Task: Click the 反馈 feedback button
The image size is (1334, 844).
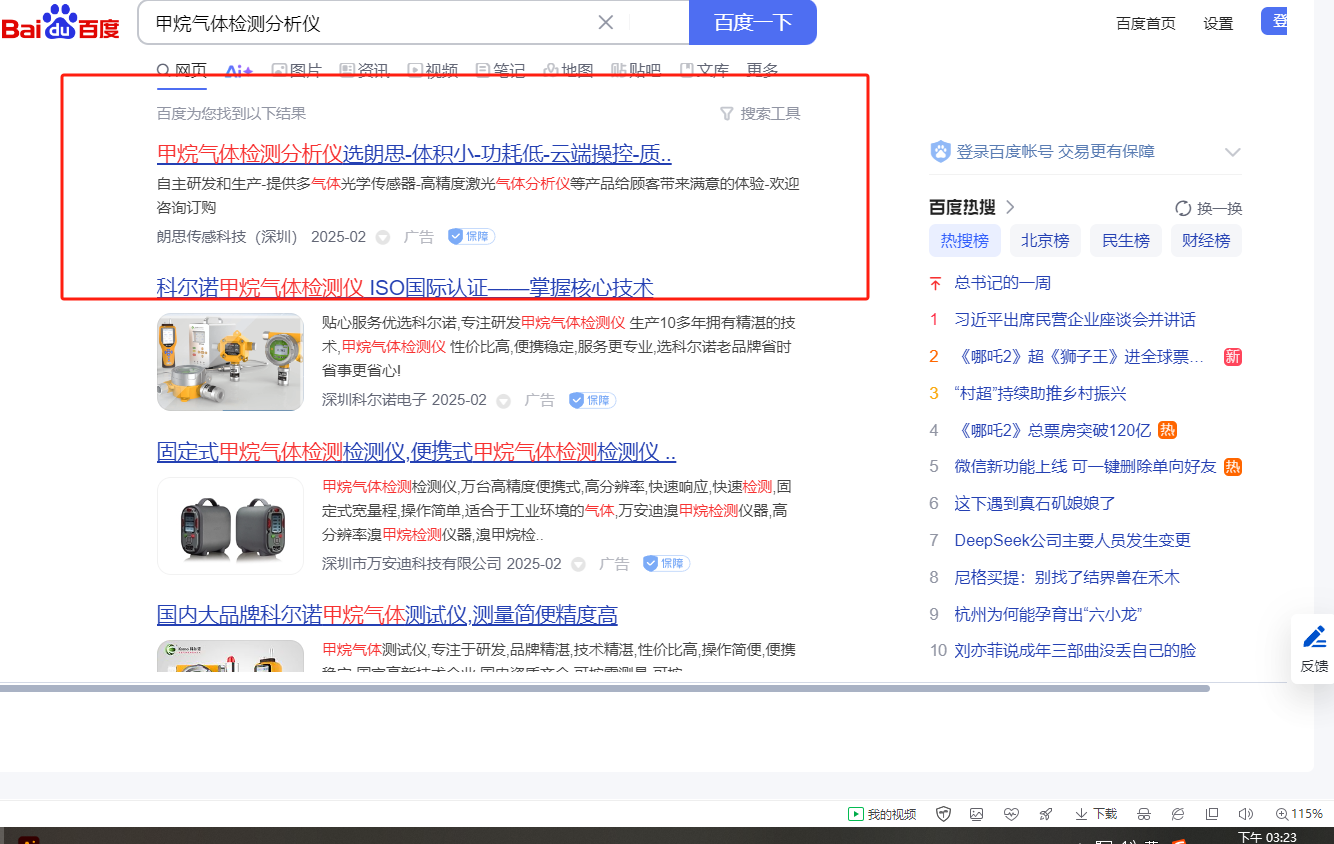Action: (1314, 648)
